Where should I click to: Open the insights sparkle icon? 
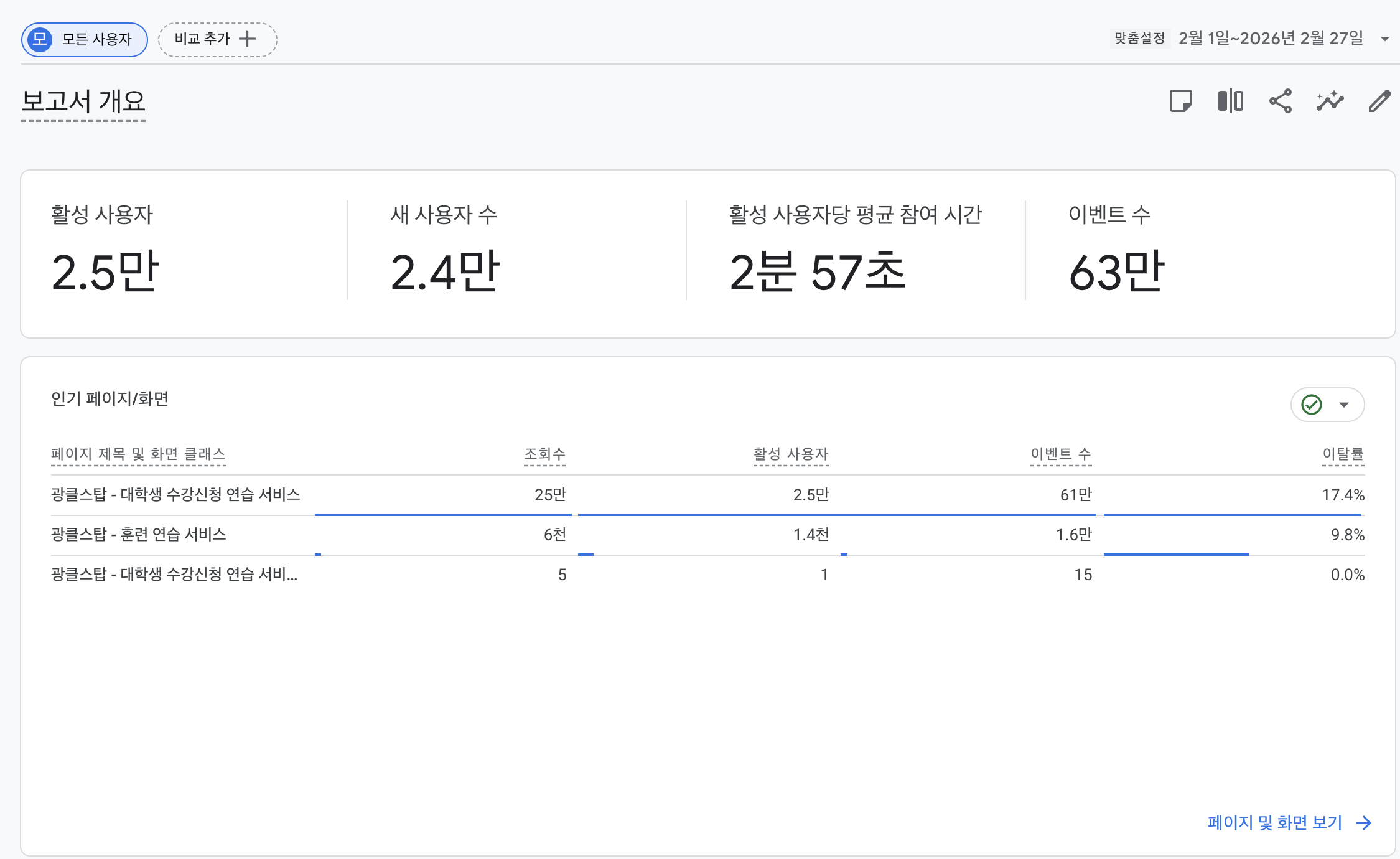click(1330, 101)
